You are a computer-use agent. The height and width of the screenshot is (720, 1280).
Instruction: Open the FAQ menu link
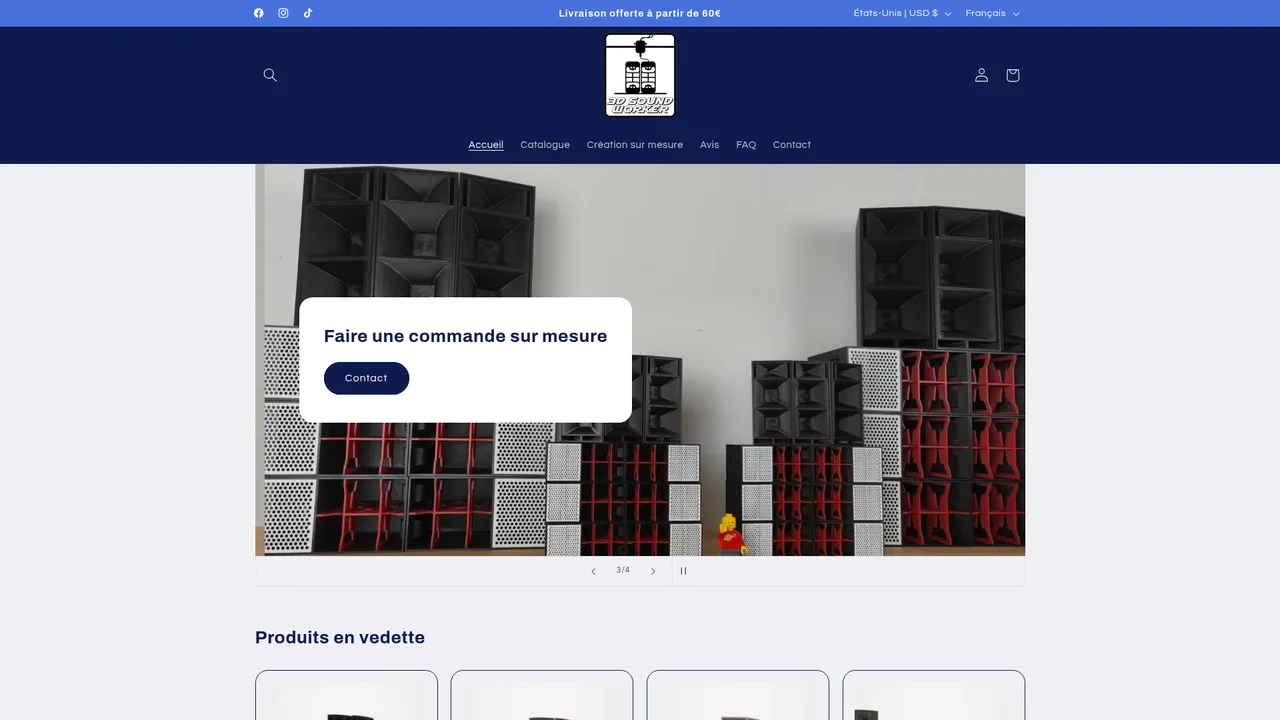(746, 145)
